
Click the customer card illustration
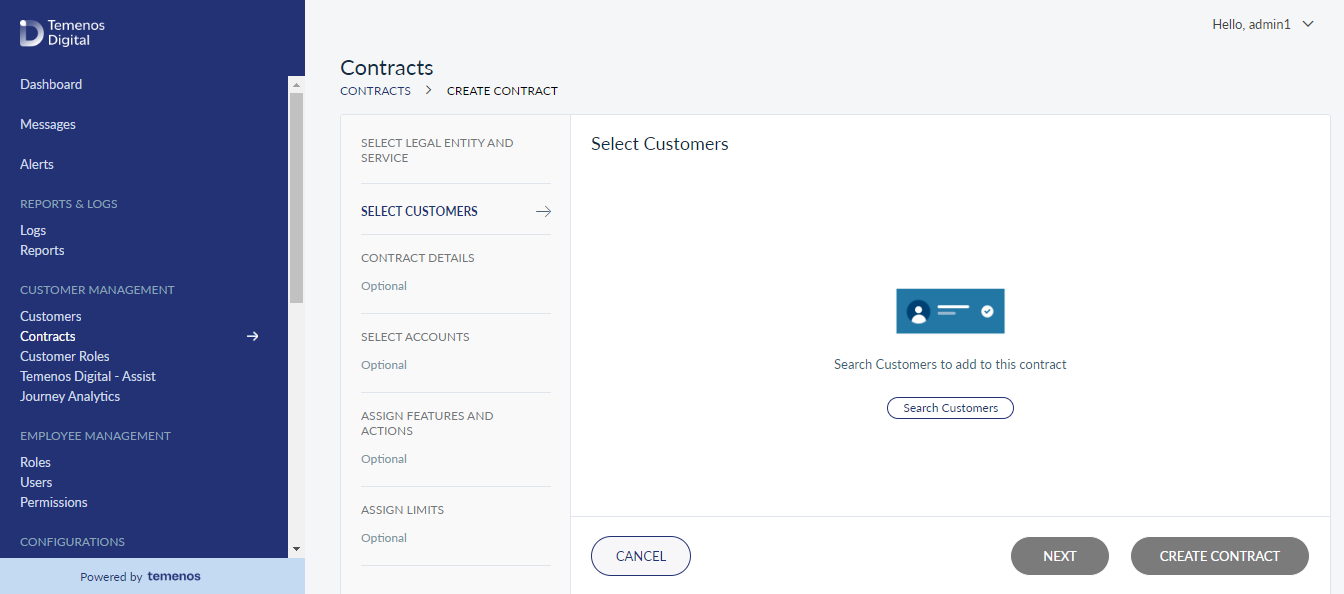coord(950,311)
